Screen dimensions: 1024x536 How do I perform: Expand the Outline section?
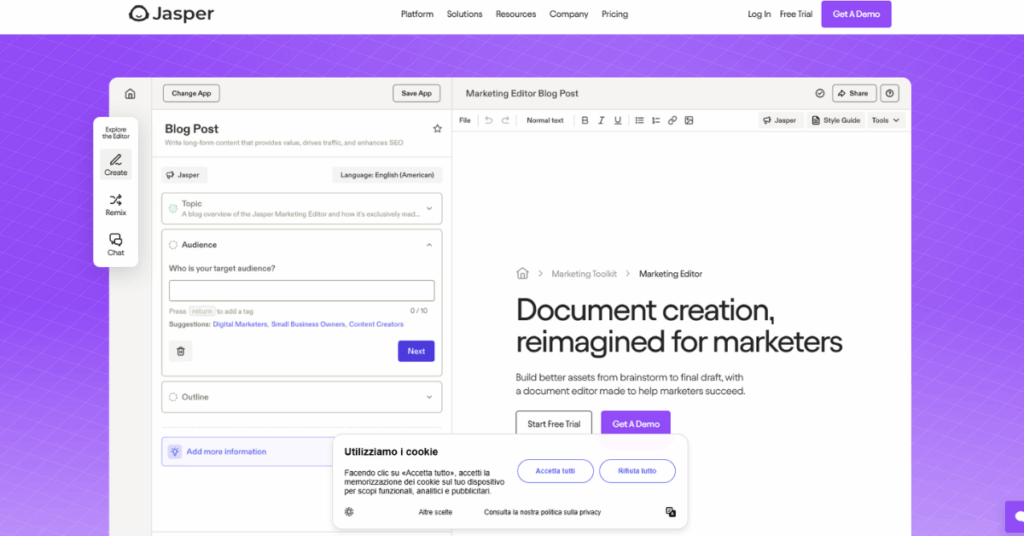429,397
